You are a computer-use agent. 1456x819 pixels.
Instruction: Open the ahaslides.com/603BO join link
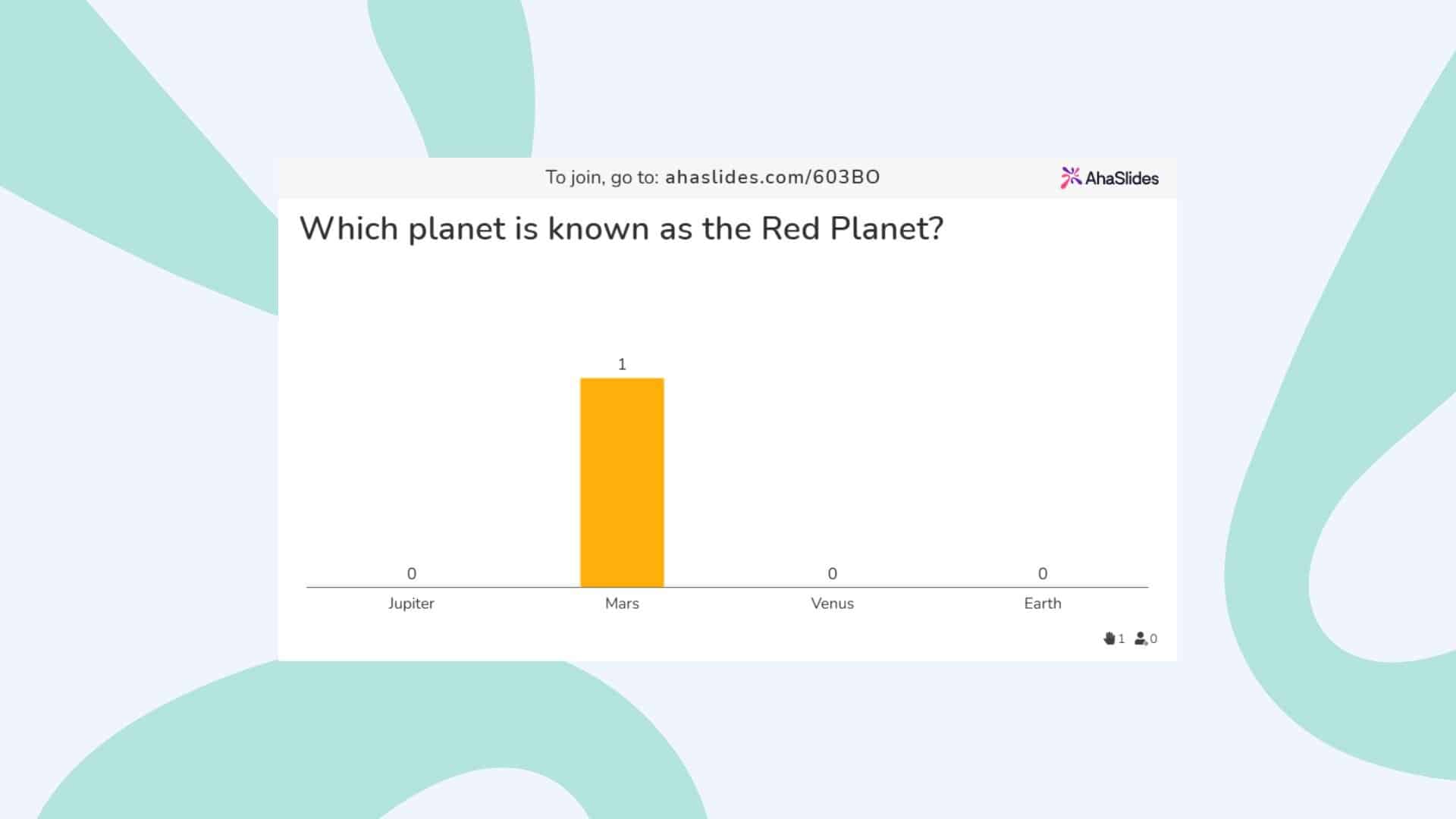[772, 177]
